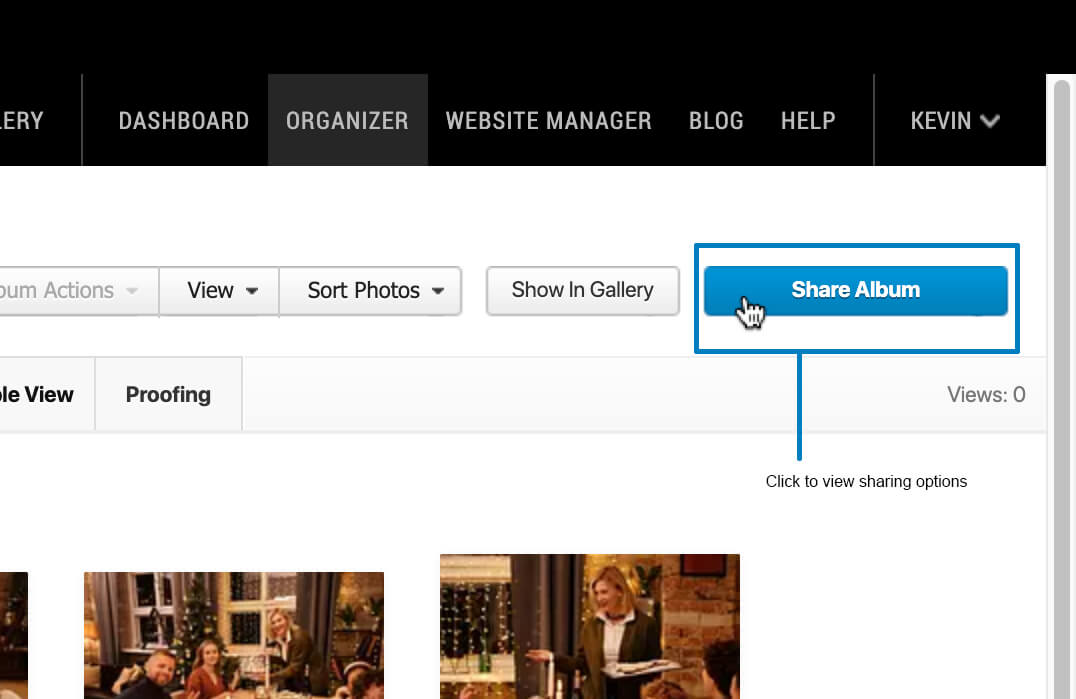Open the View dropdown
The width and height of the screenshot is (1076, 699).
click(221, 291)
